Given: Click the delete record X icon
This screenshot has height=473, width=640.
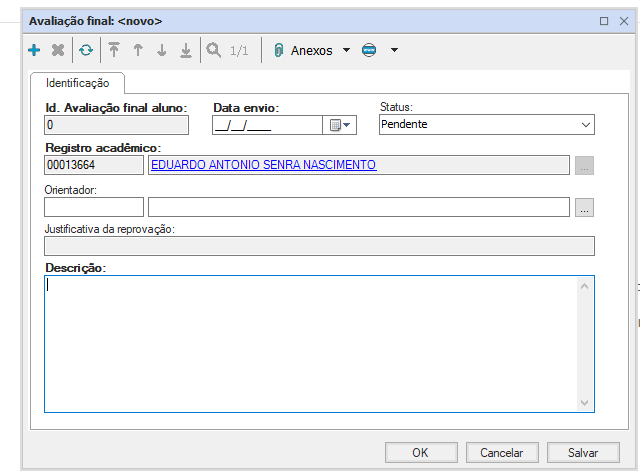Looking at the screenshot, I should tap(57, 50).
